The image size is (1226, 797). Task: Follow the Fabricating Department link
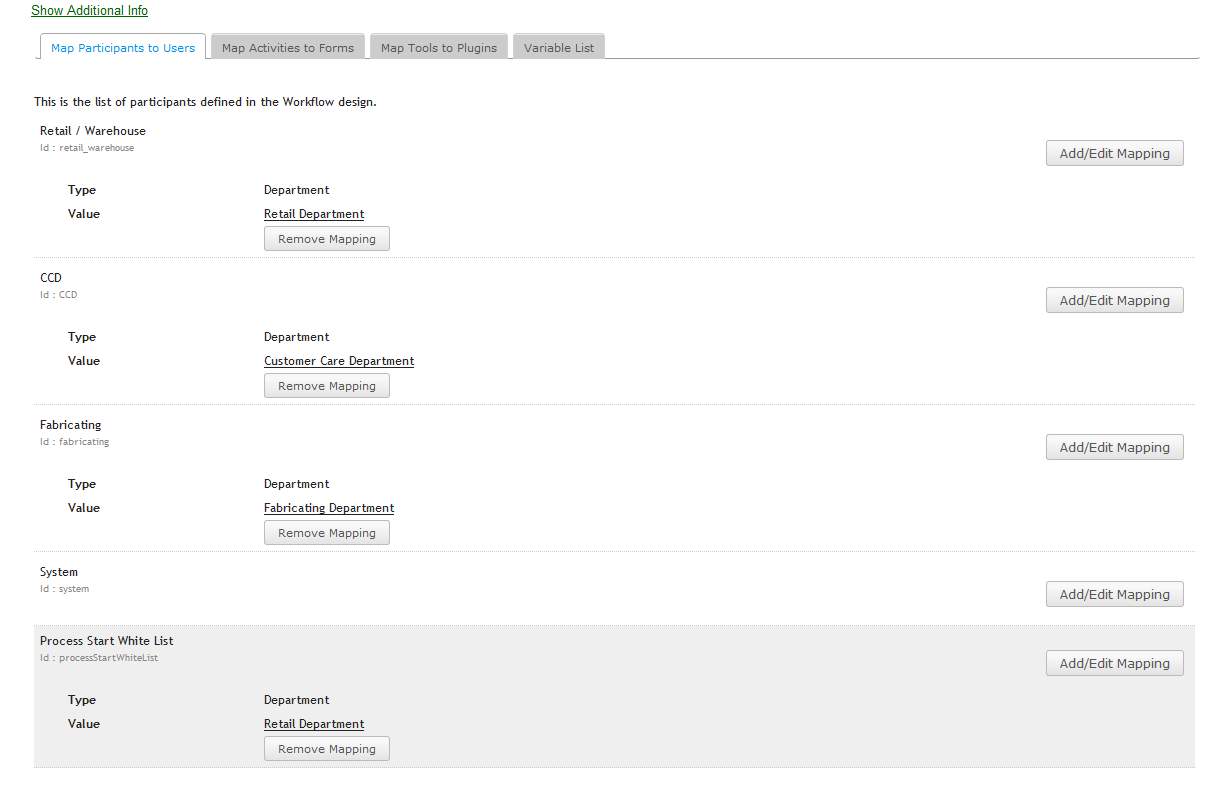(x=329, y=508)
